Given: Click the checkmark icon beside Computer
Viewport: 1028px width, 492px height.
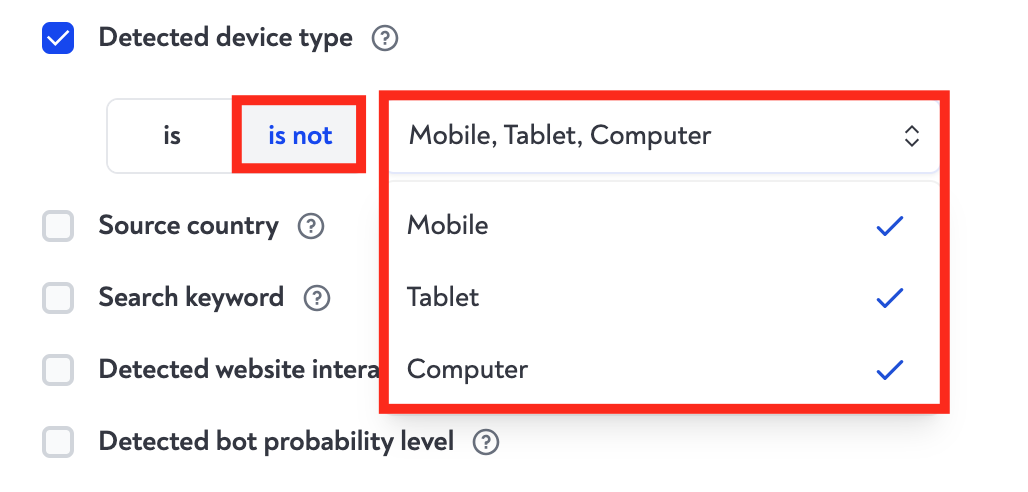Looking at the screenshot, I should point(889,370).
